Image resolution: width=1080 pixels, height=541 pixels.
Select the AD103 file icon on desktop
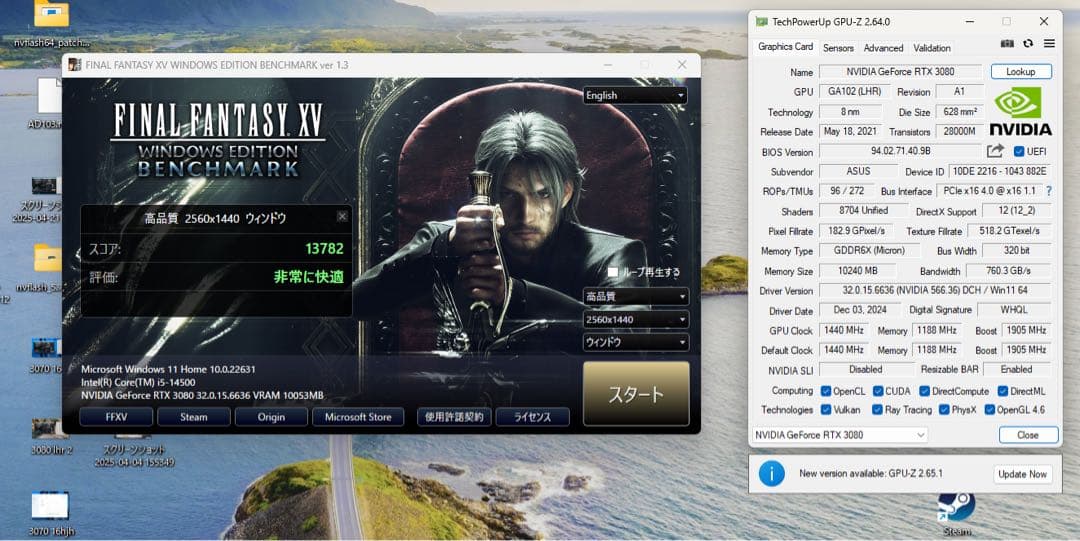tap(48, 103)
